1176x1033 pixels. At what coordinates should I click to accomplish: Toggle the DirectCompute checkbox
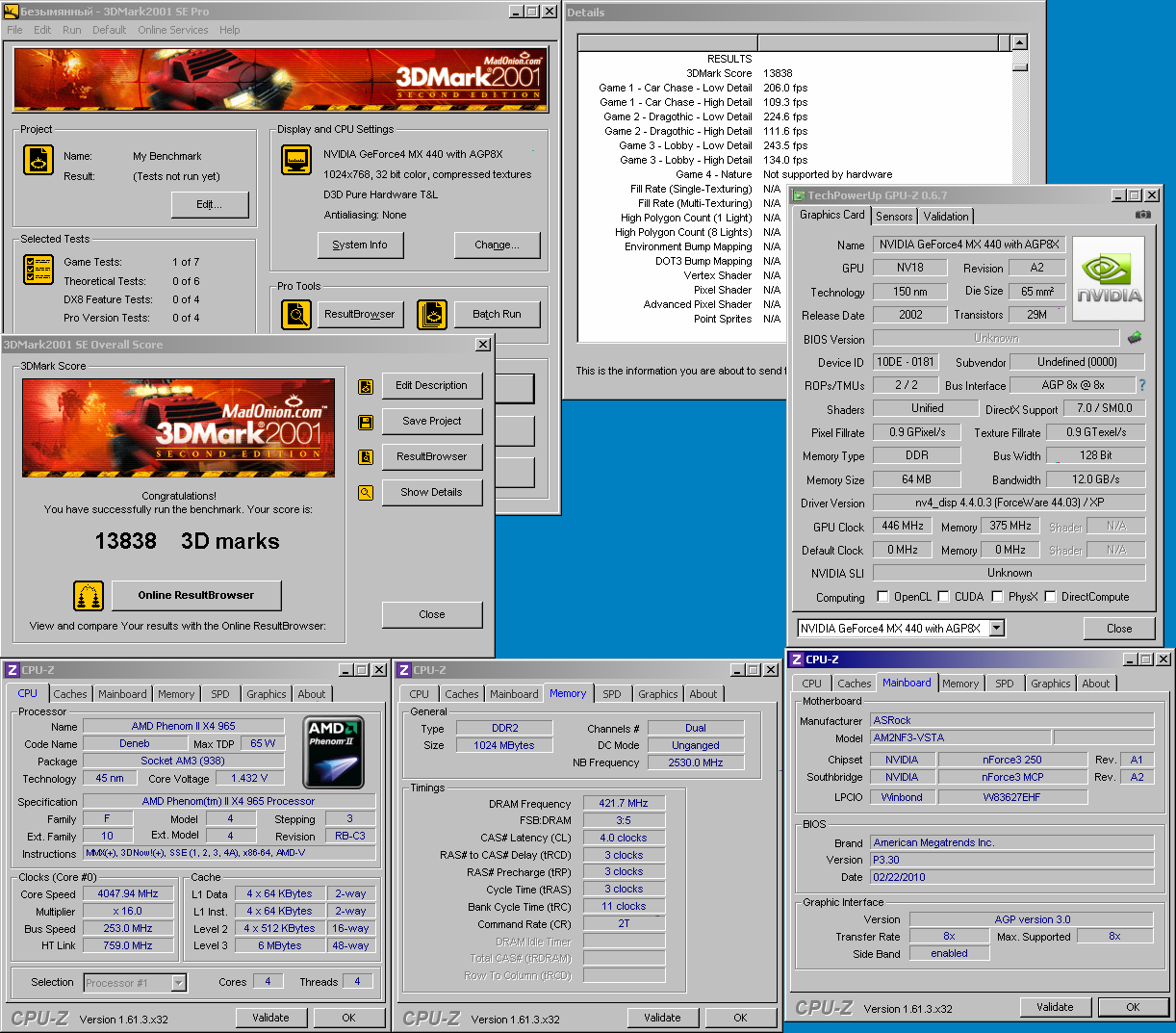[1050, 596]
